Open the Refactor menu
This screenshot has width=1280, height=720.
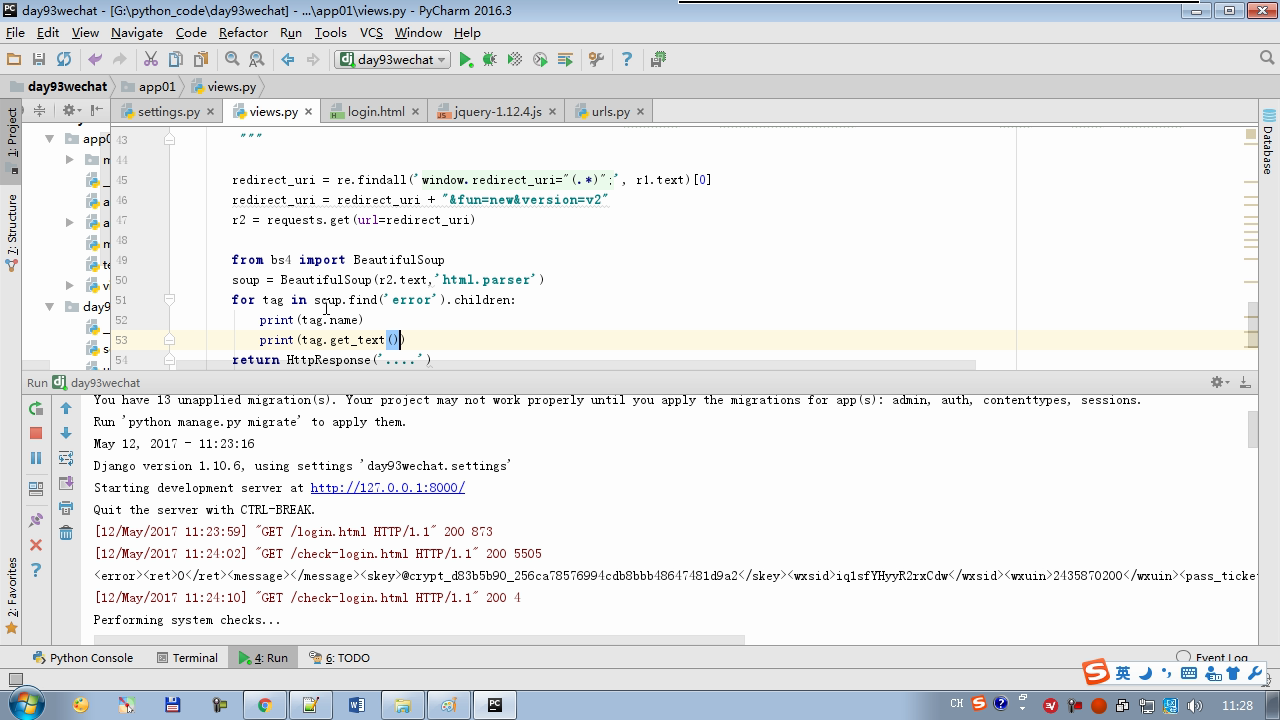[243, 32]
